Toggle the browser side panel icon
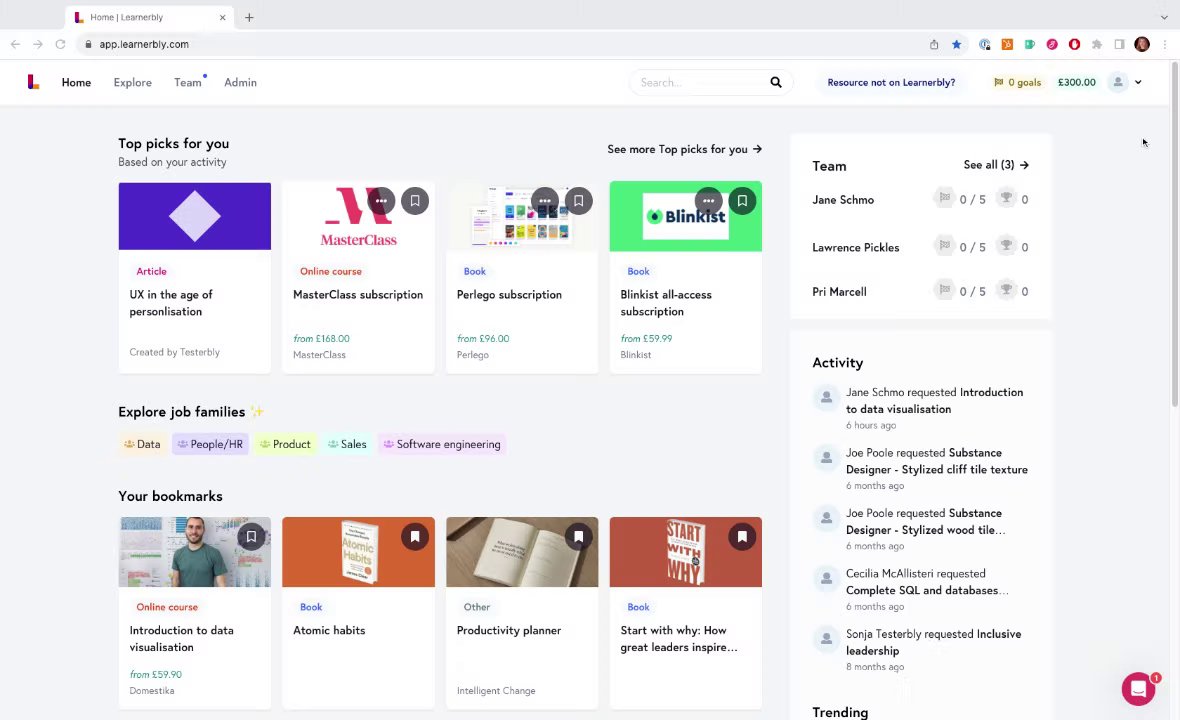The height and width of the screenshot is (720, 1180). point(1120,44)
